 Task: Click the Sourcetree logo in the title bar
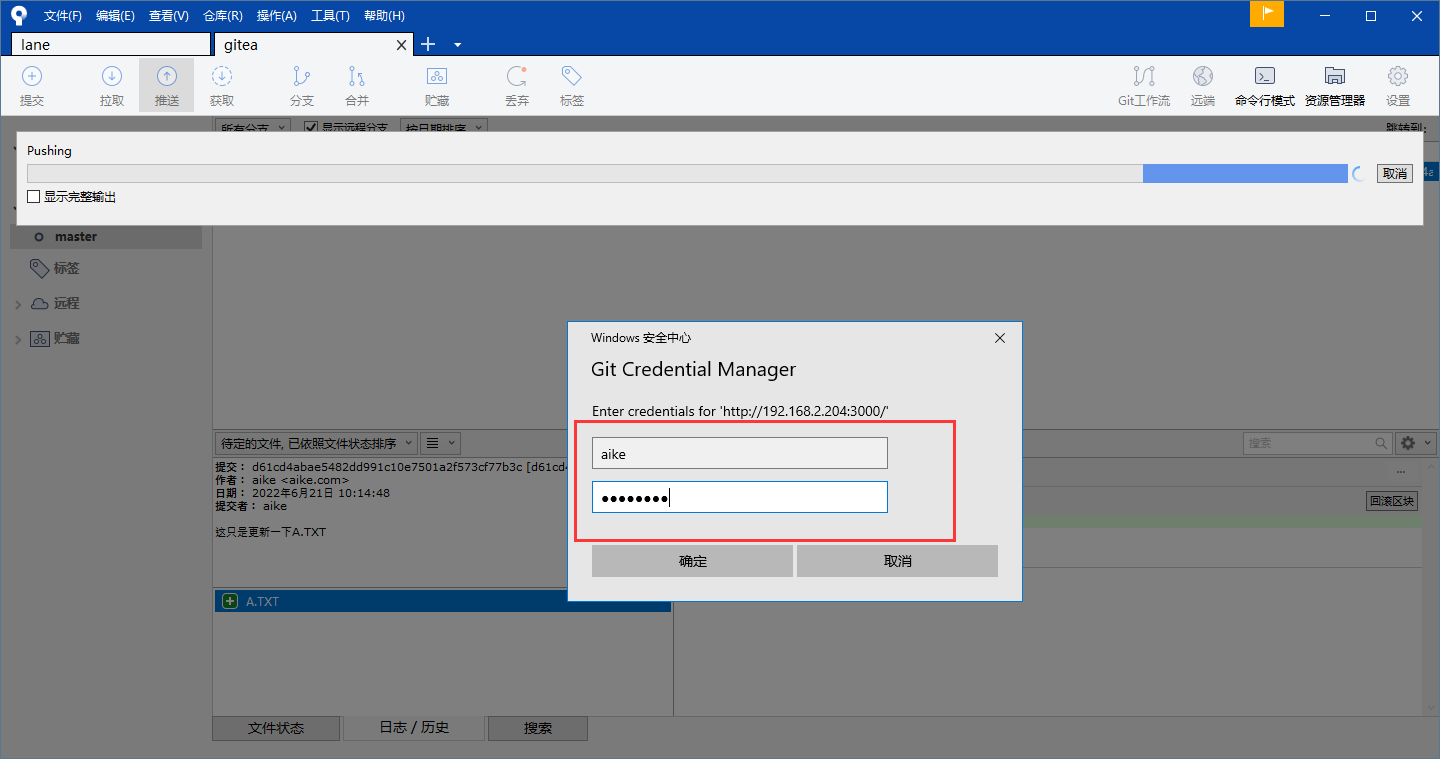pyautogui.click(x=18, y=15)
